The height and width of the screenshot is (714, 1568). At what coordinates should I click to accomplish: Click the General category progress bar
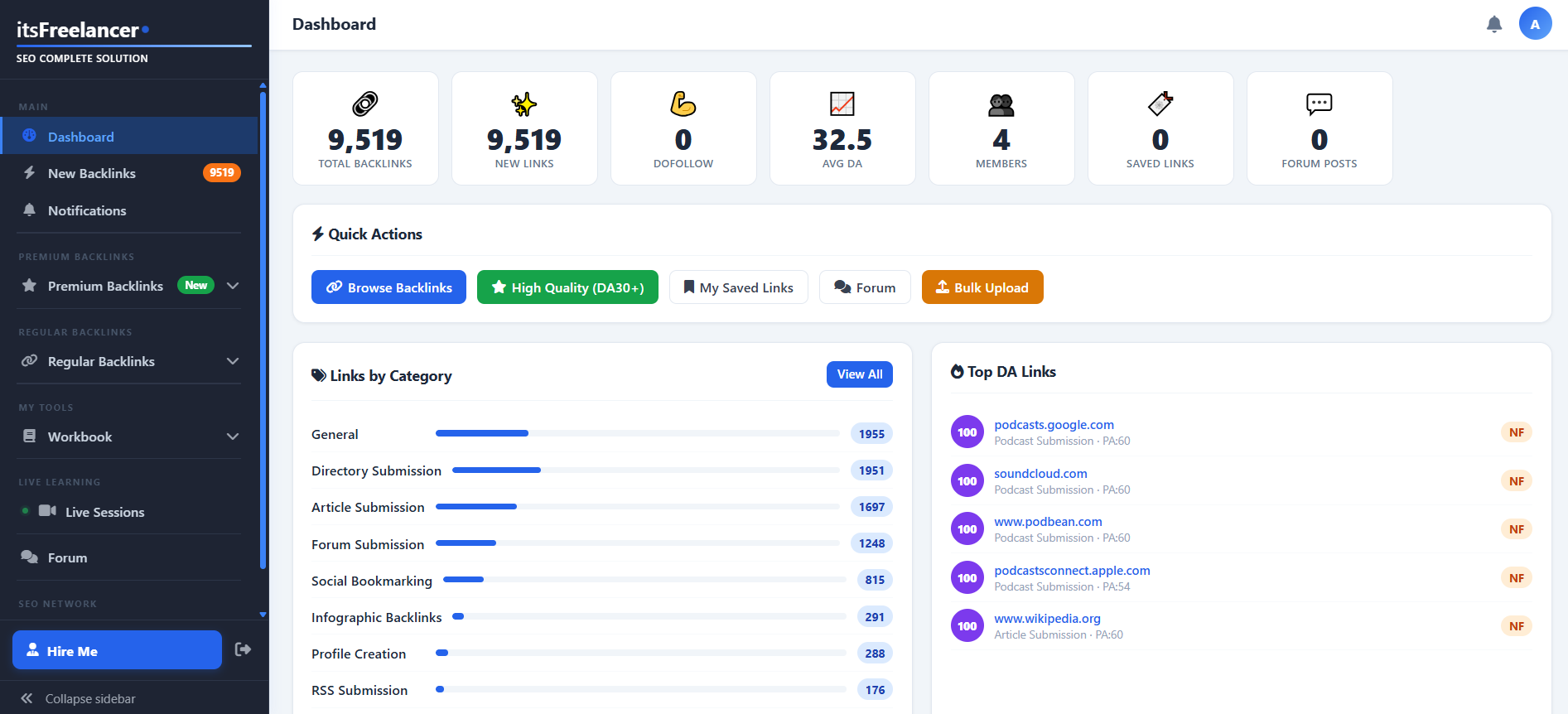click(638, 433)
